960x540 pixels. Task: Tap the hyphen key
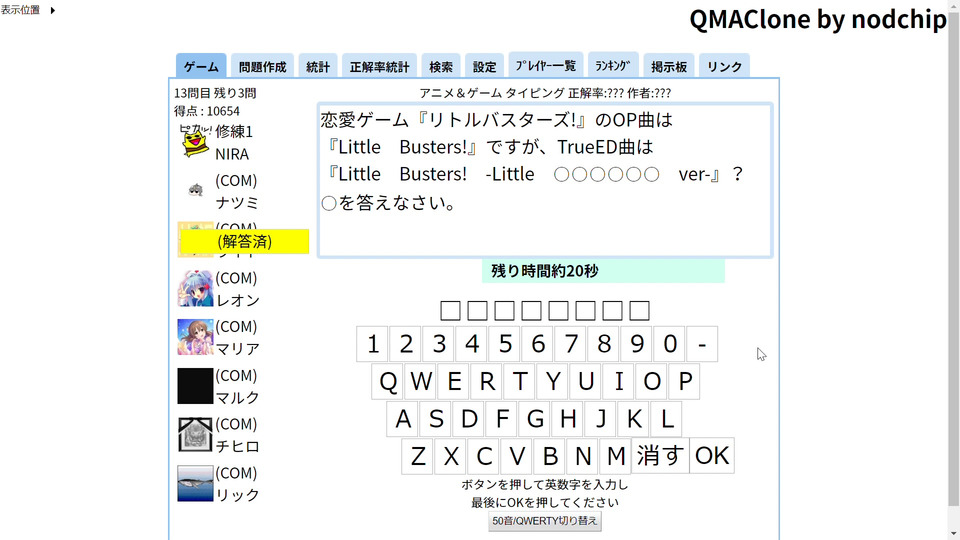coord(702,344)
